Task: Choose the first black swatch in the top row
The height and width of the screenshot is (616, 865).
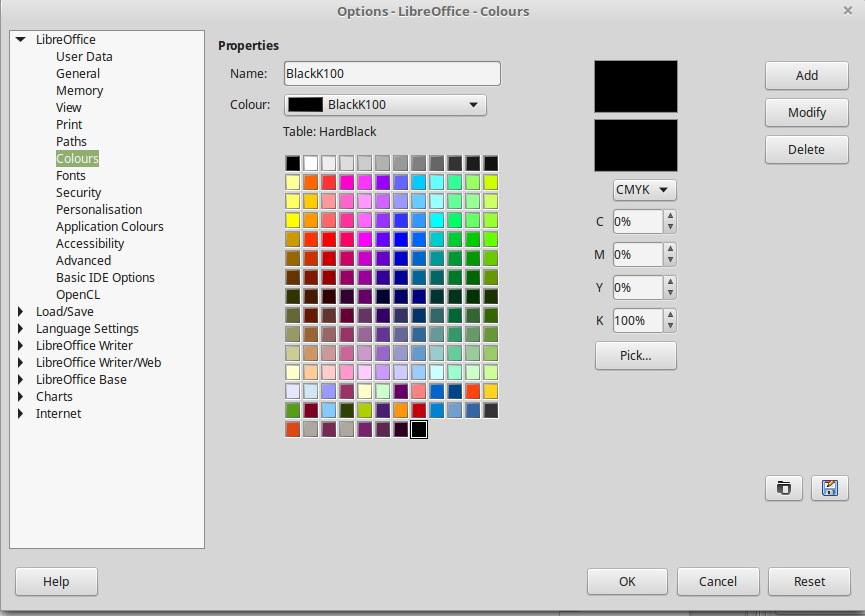Action: click(x=293, y=163)
